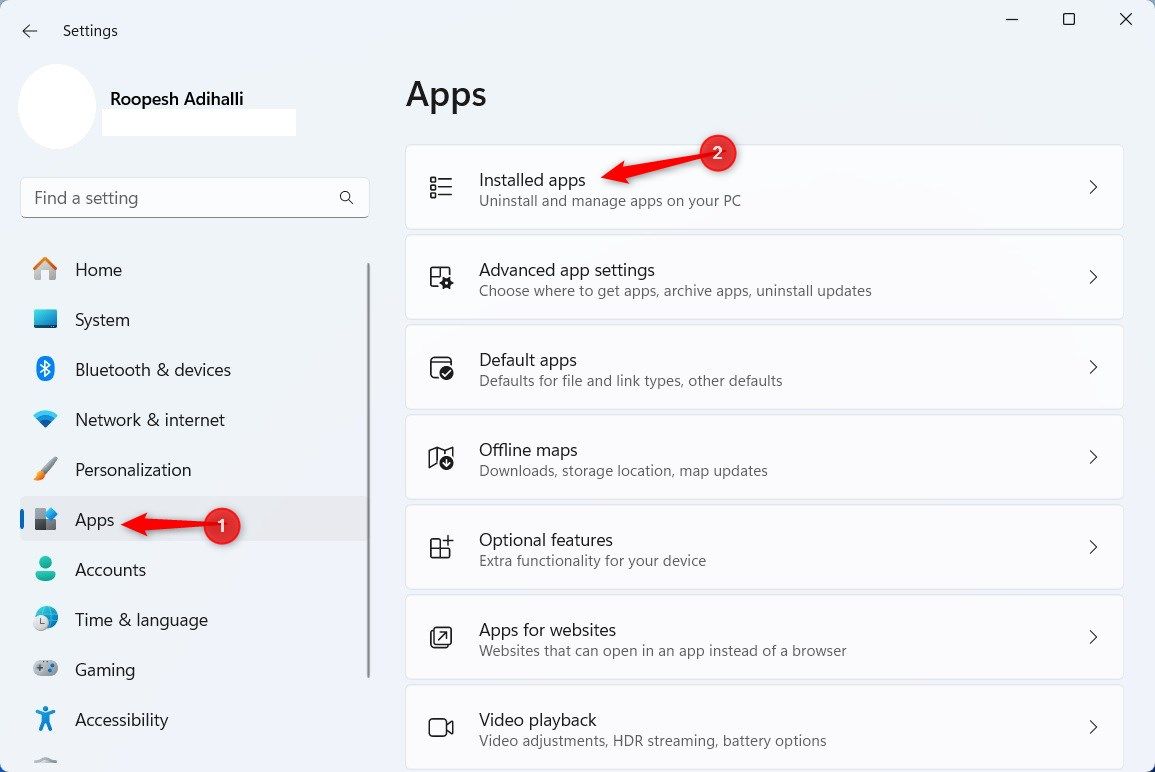The width and height of the screenshot is (1155, 772).
Task: Click the Find a setting search box
Action: pyautogui.click(x=194, y=197)
